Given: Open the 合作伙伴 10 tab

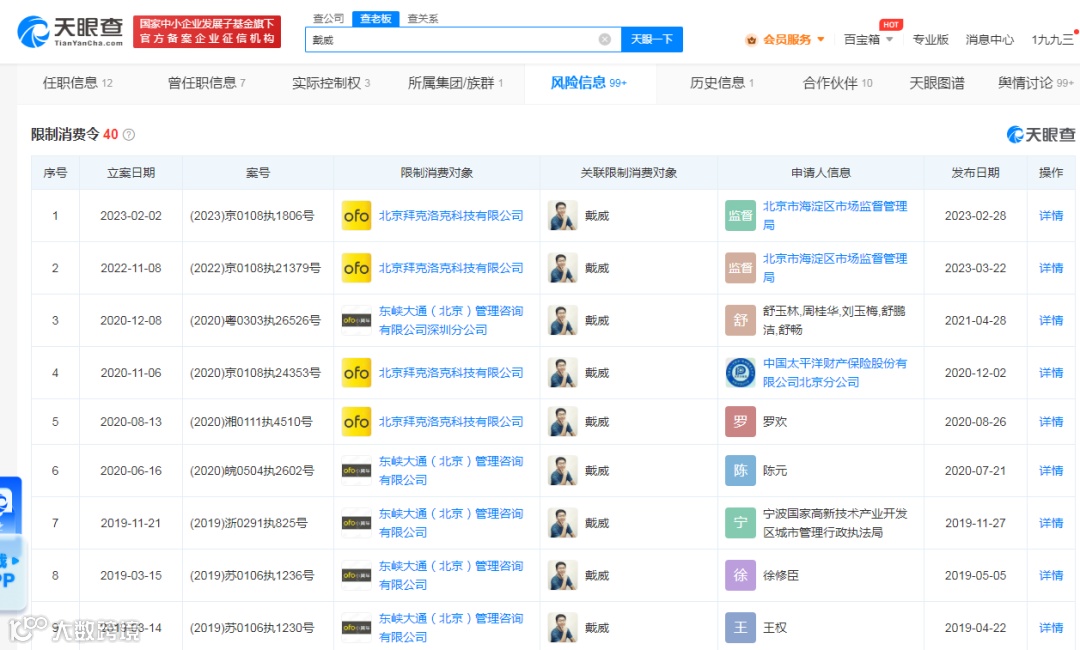Looking at the screenshot, I should coord(838,83).
